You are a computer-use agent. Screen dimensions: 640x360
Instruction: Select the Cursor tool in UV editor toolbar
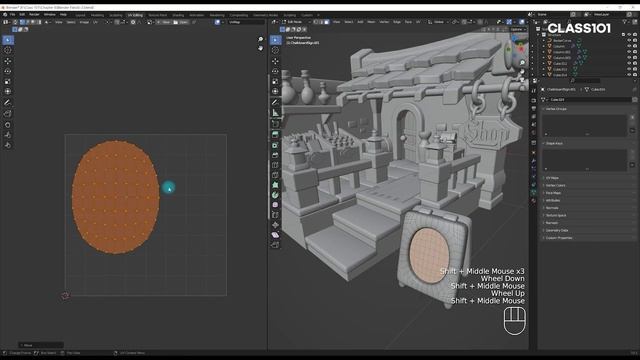point(8,50)
